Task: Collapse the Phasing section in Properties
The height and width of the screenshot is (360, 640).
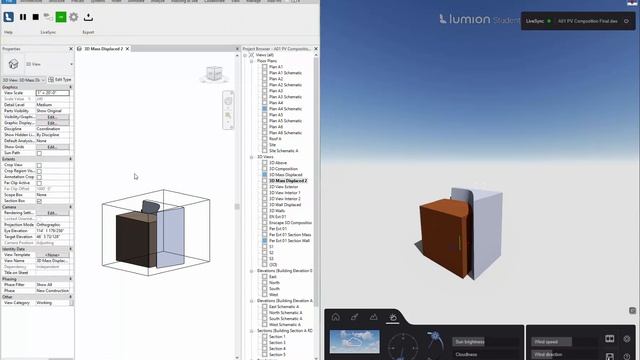Action: tap(70, 279)
